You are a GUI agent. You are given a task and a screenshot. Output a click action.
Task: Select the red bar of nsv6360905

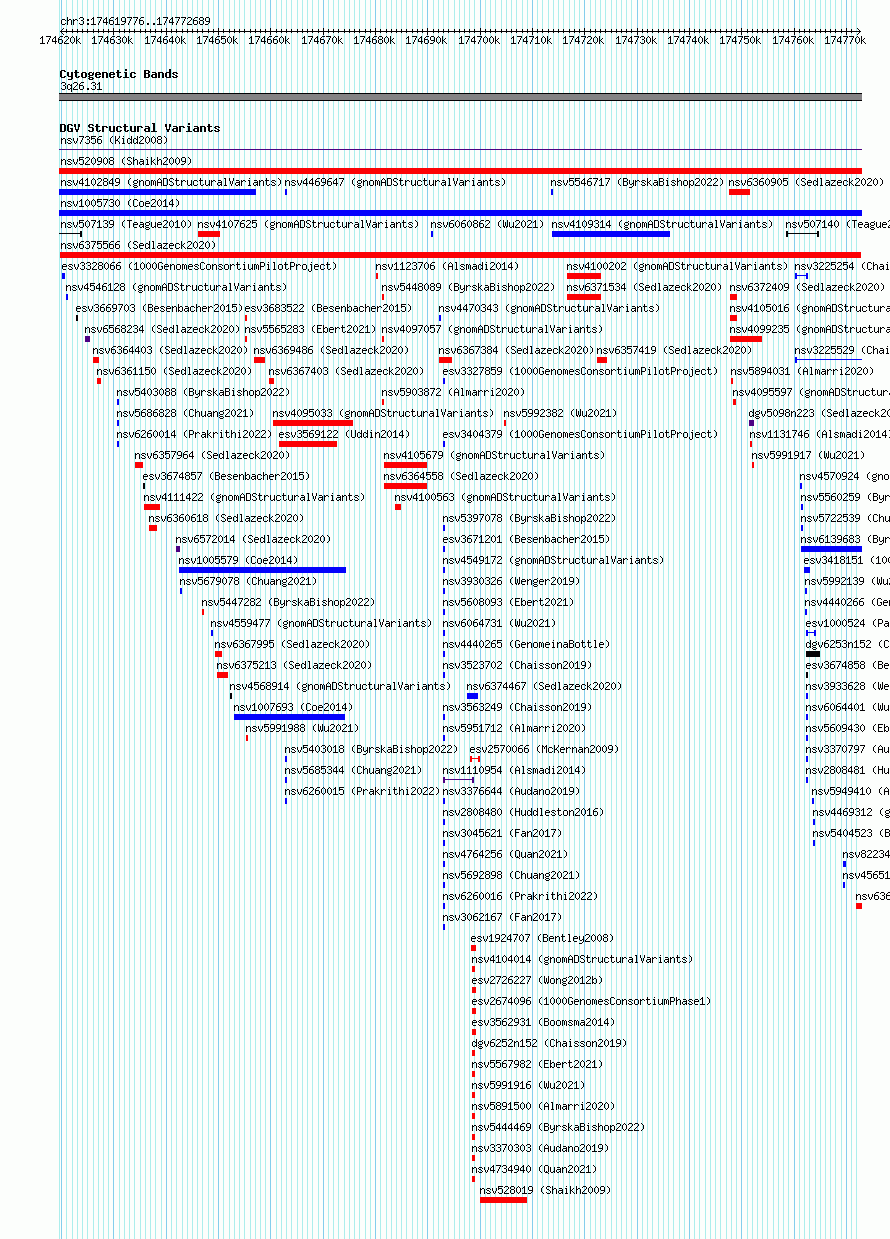coord(739,192)
